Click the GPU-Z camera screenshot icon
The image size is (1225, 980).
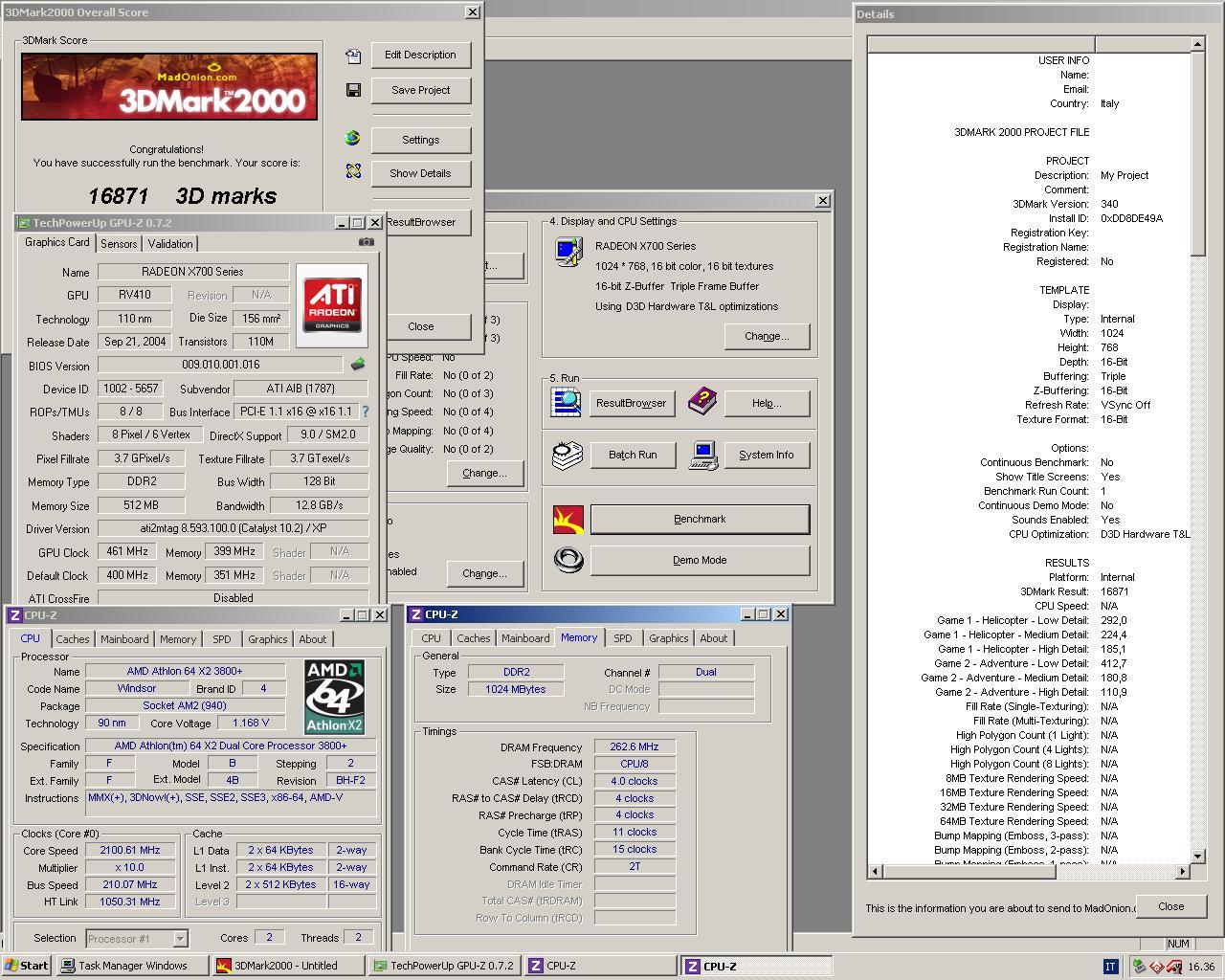click(367, 242)
